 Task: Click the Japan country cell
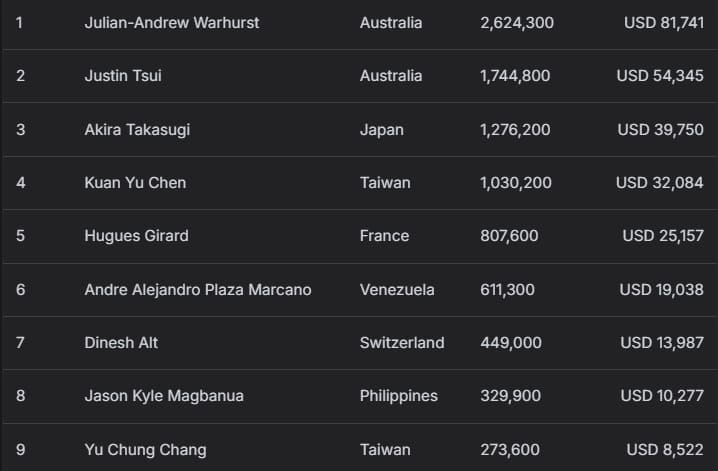(x=382, y=129)
